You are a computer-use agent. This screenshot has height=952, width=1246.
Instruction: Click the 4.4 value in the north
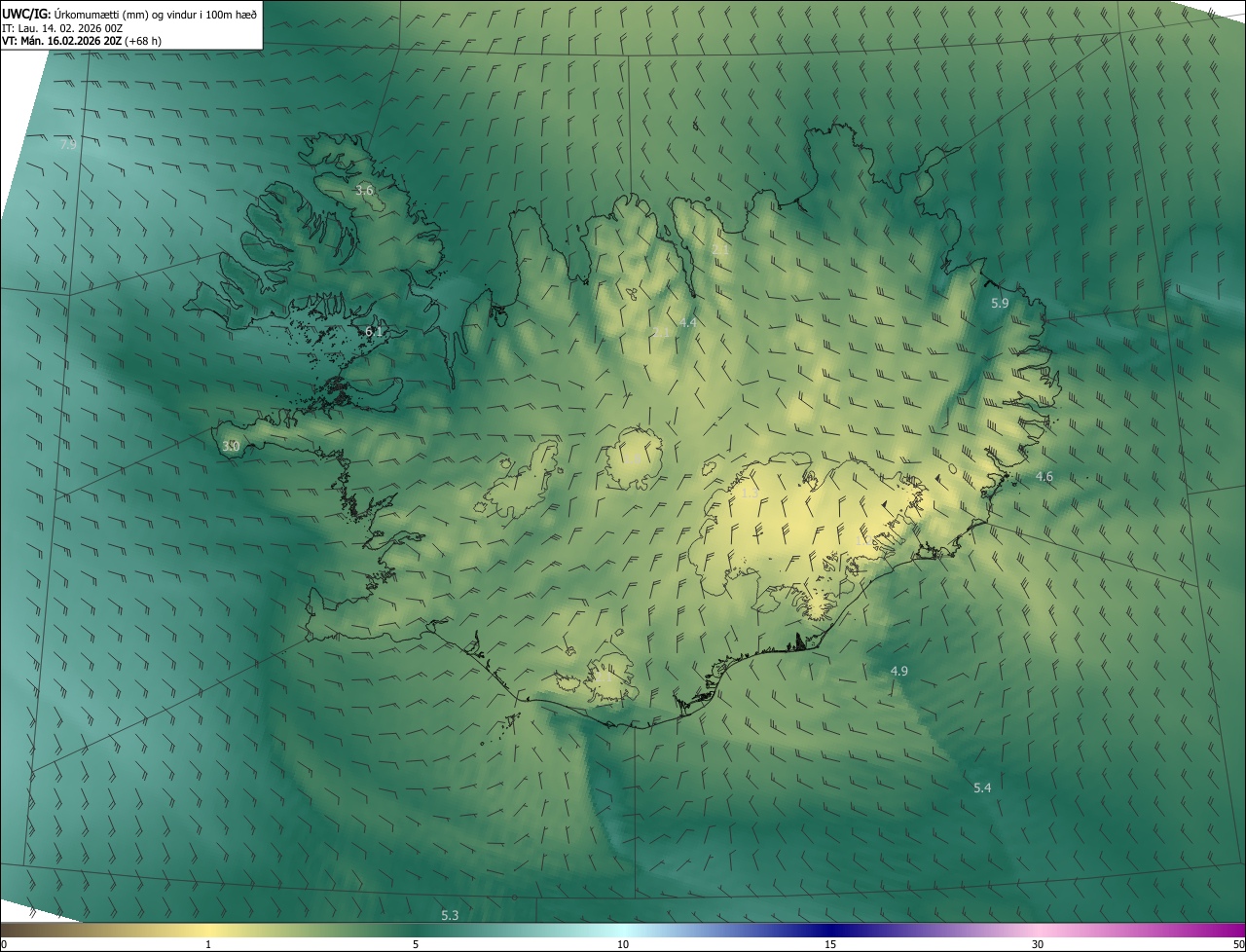688,322
